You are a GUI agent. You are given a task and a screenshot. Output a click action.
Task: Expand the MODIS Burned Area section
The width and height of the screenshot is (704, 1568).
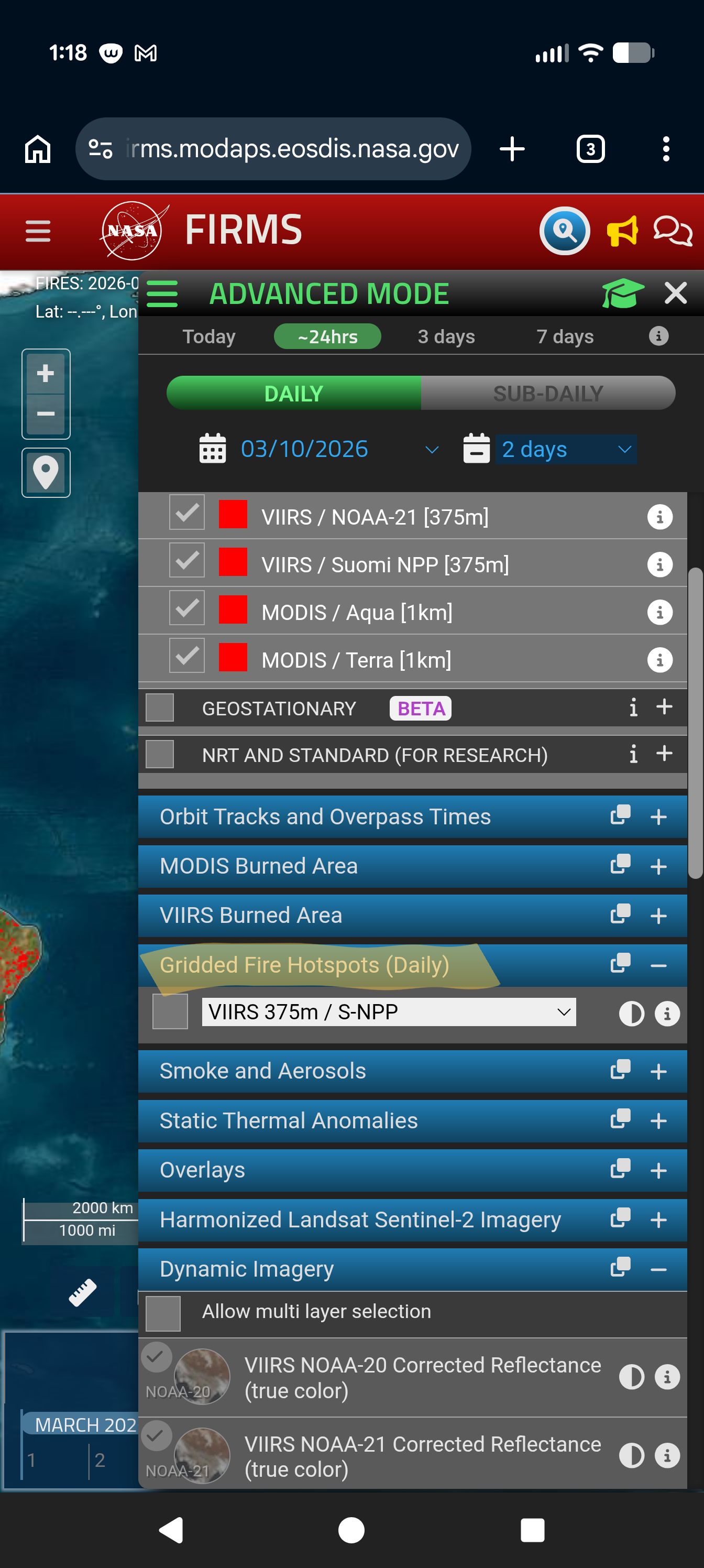pyautogui.click(x=658, y=866)
